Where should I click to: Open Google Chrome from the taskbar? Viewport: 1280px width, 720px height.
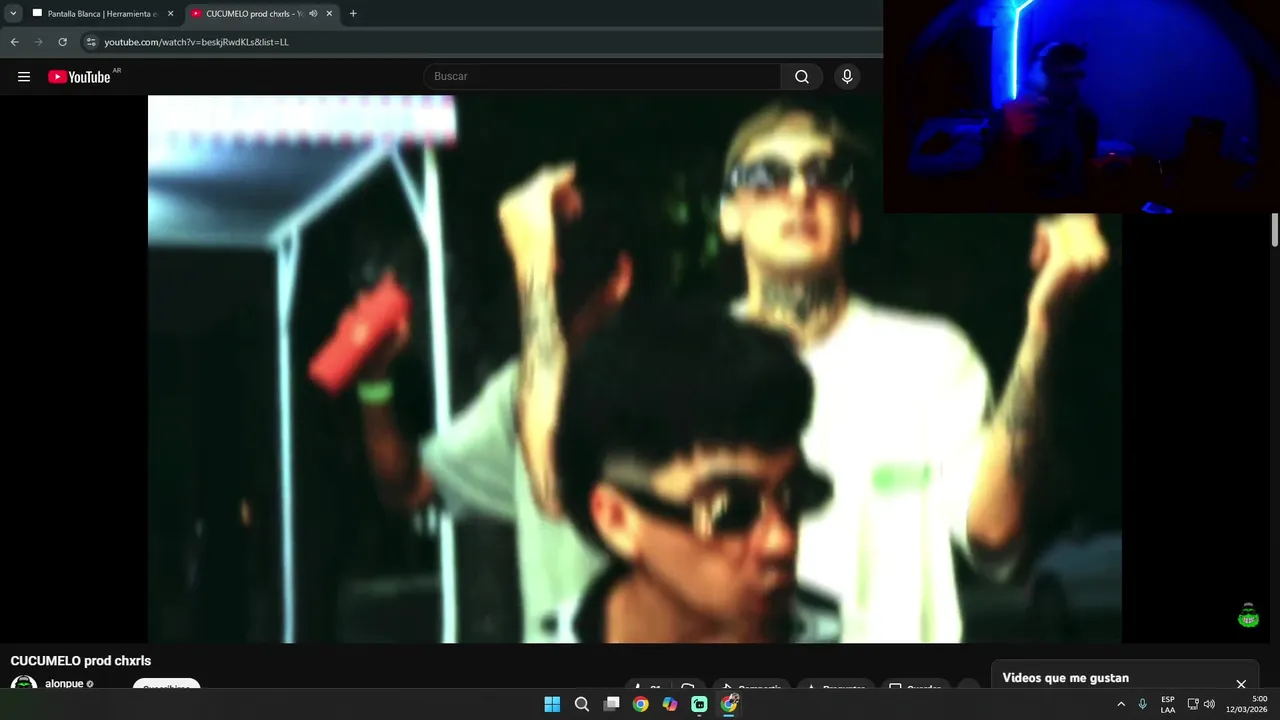click(x=641, y=704)
